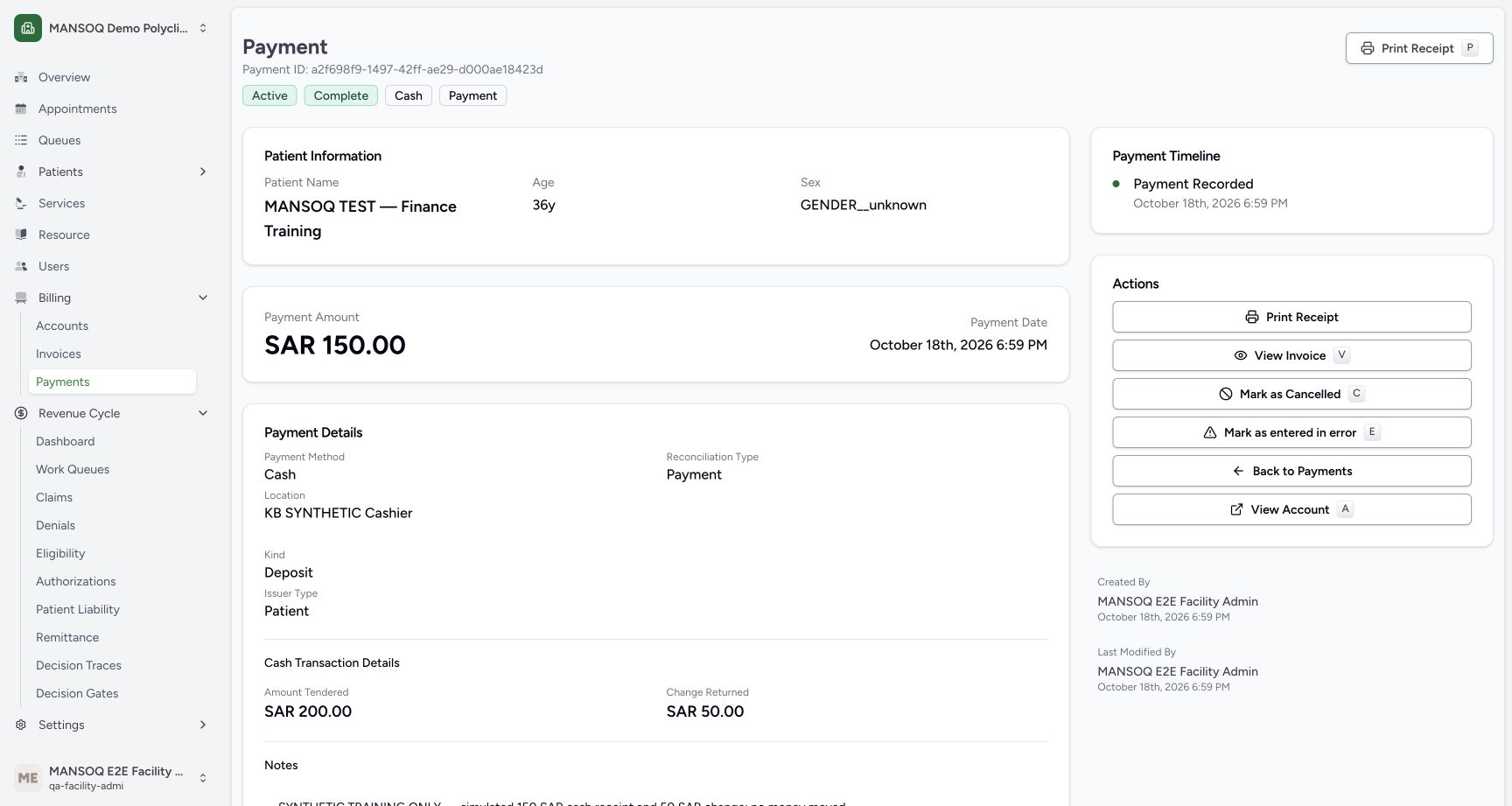Screen dimensions: 1512x806
Task: Click Print Receipt in Actions panel
Action: (x=1291, y=317)
